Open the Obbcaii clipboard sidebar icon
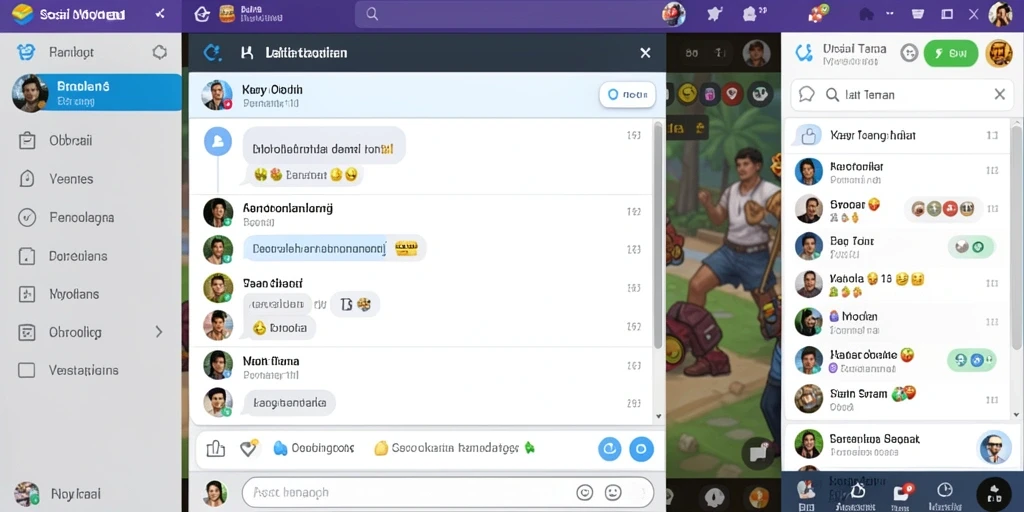Viewport: 1024px width, 512px height. (x=27, y=140)
